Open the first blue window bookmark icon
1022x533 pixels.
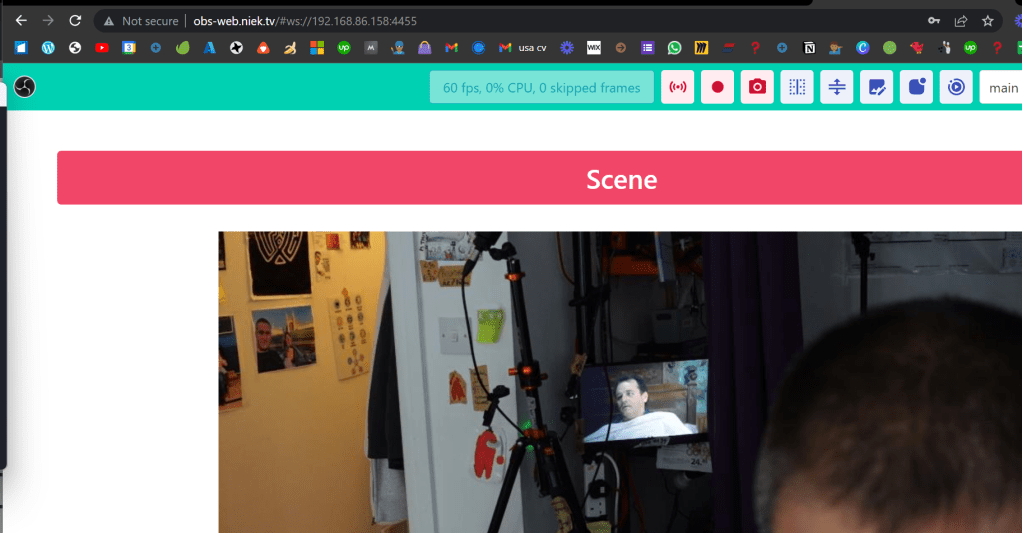[x=22, y=48]
